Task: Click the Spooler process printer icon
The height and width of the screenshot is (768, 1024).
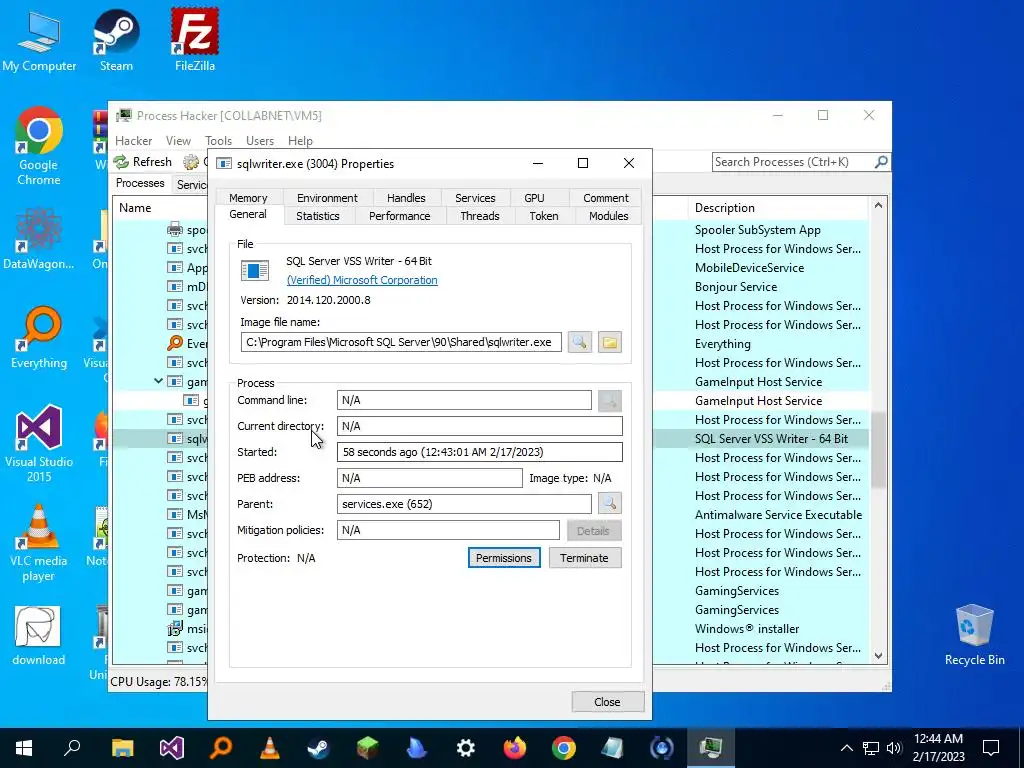Action: 174,229
